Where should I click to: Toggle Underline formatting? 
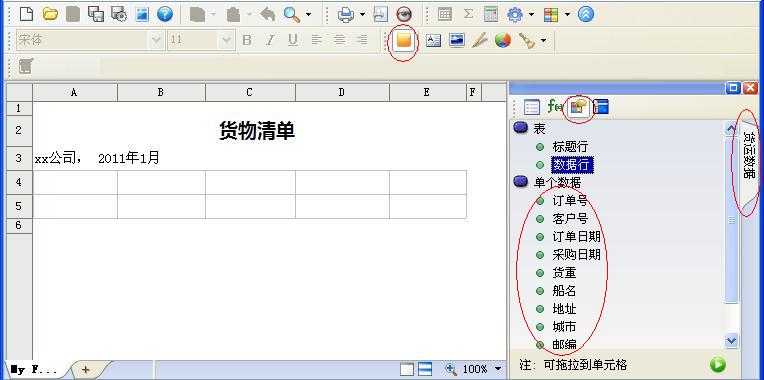tap(292, 40)
